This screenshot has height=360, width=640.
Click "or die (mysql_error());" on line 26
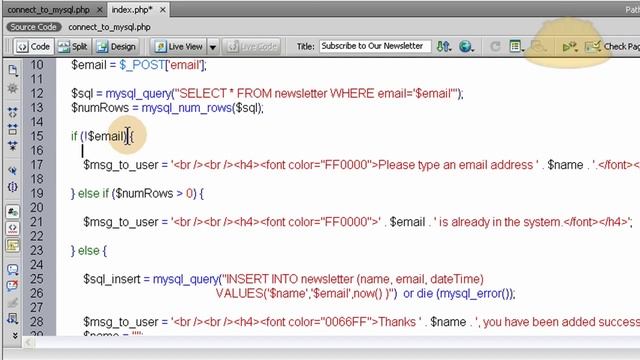coord(459,293)
